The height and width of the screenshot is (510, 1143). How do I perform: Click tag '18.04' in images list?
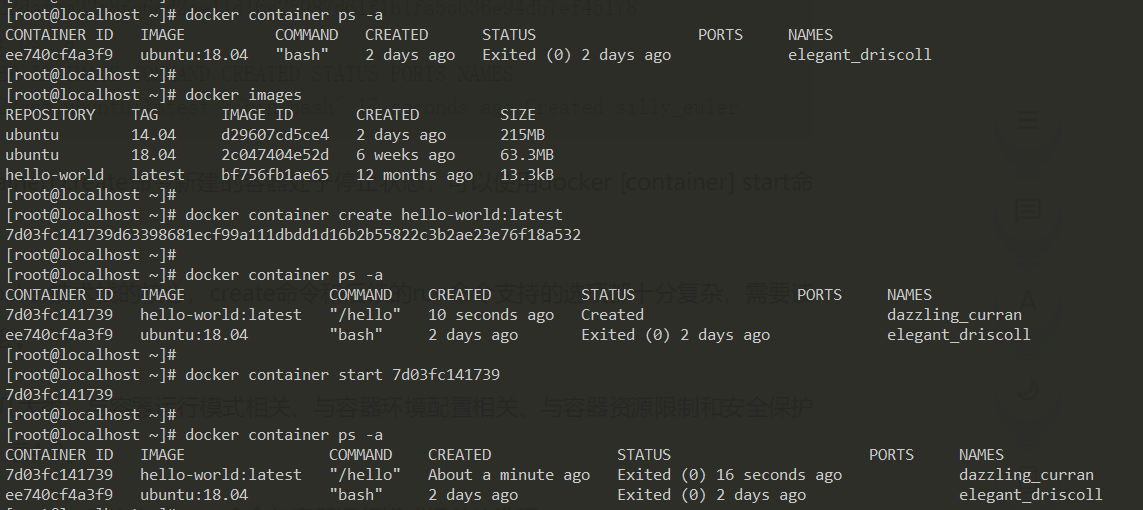tap(154, 154)
